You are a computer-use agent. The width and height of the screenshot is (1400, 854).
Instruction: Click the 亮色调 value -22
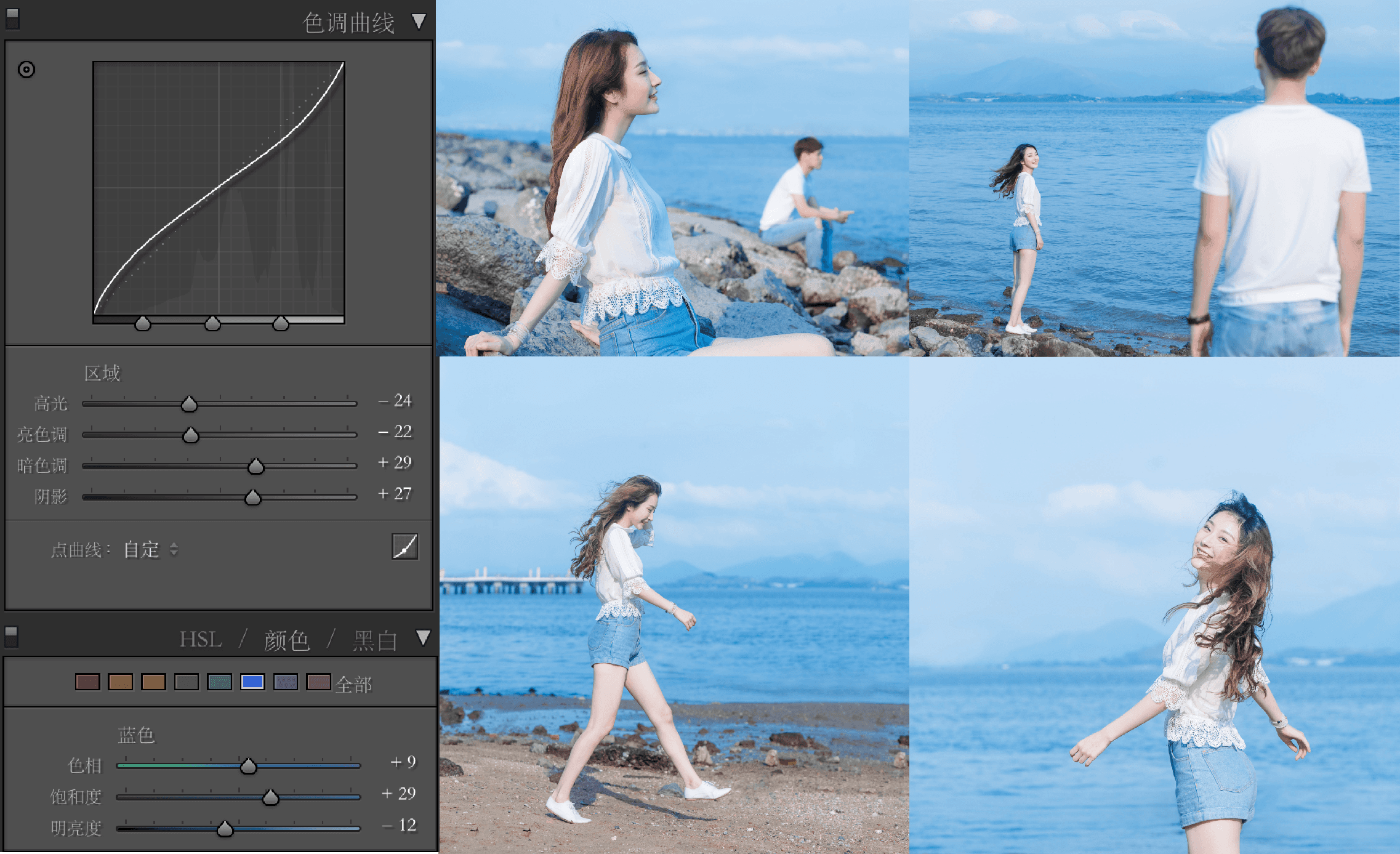point(395,432)
